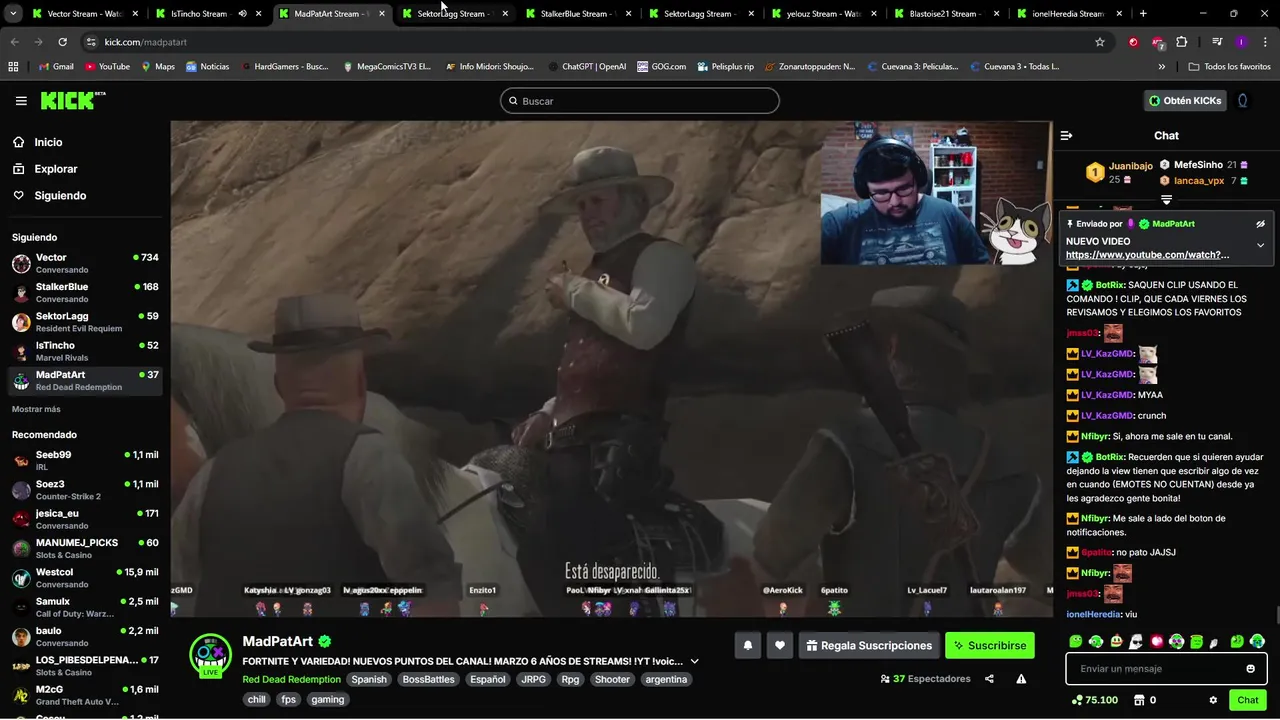Select the first green emote in quick bar

pos(1075,641)
